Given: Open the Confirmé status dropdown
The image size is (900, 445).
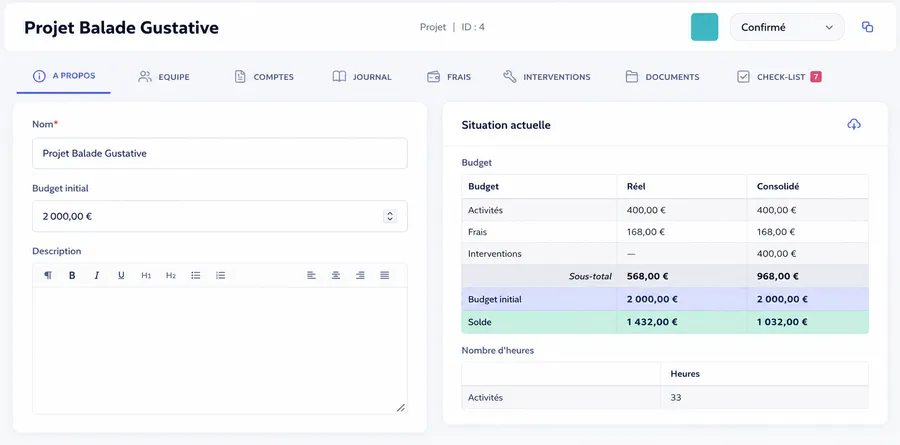Looking at the screenshot, I should coord(787,27).
